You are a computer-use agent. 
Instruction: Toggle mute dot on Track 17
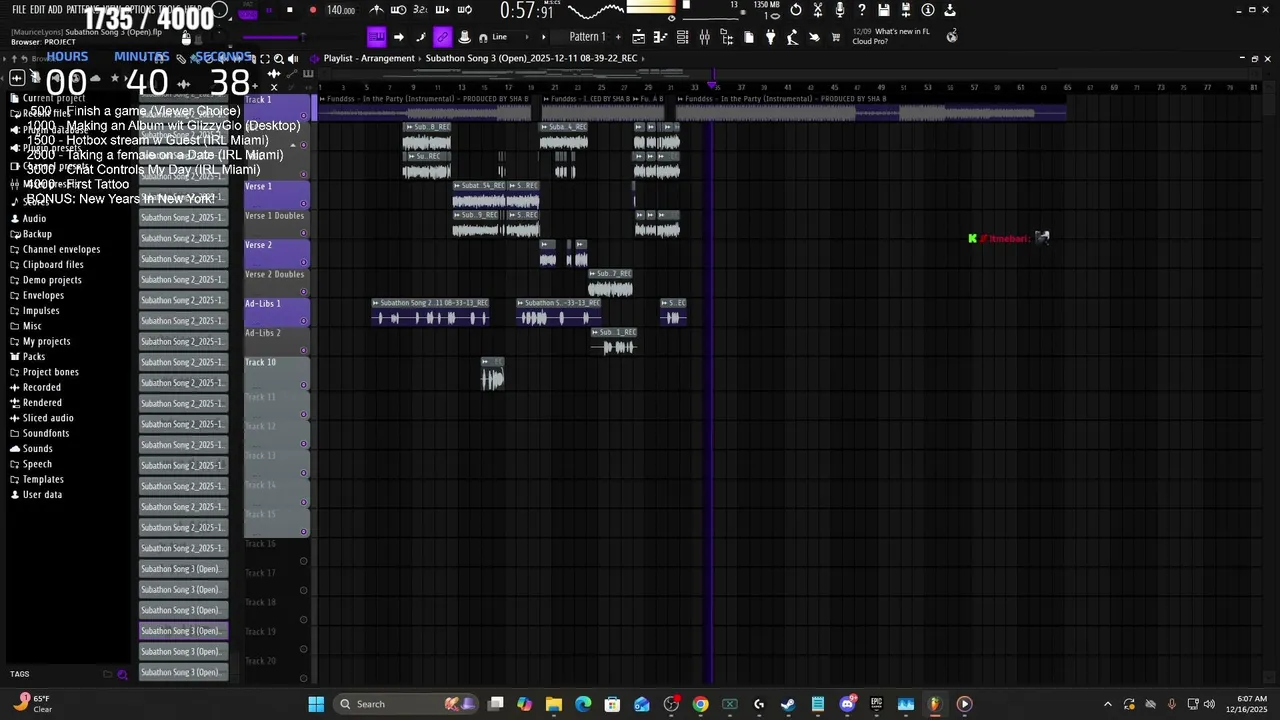coord(304,590)
